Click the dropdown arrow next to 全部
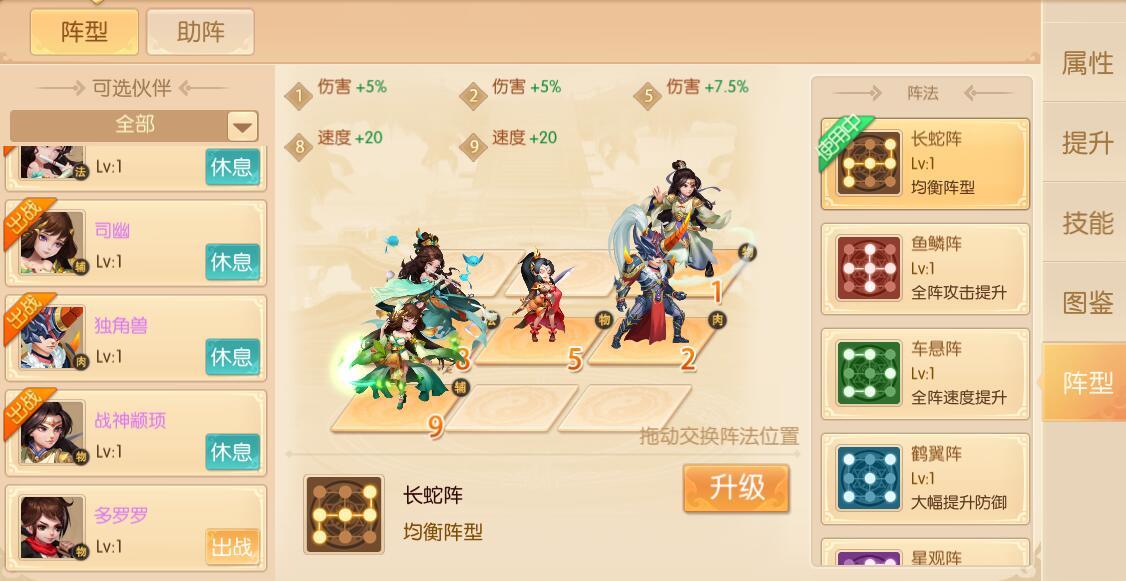Viewport: 1126px width, 581px height. point(243,126)
